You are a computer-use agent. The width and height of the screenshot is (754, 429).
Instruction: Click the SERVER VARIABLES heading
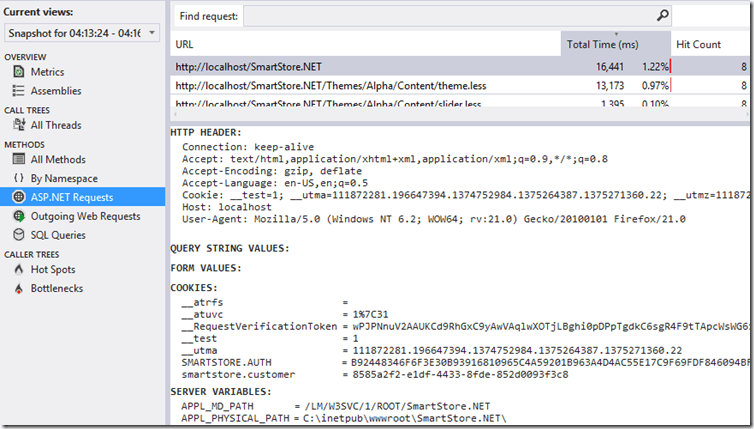coord(221,391)
